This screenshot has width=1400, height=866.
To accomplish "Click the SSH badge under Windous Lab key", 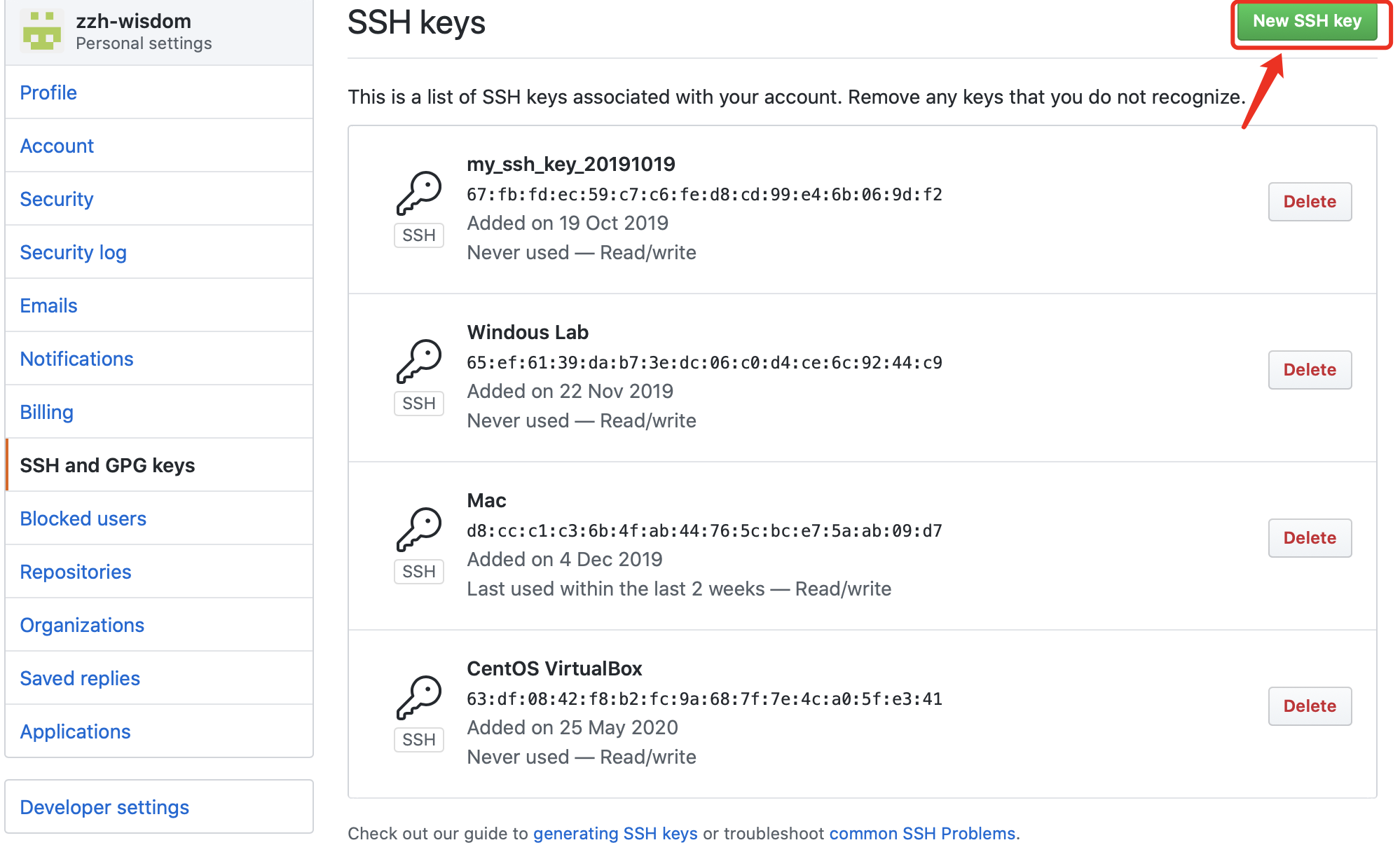I will pyautogui.click(x=418, y=403).
